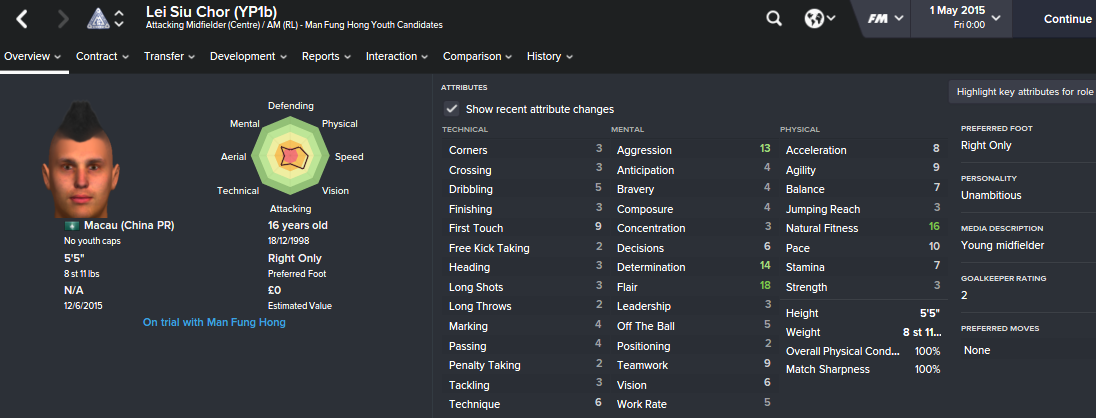Click the attribute polygon radar chart
Image resolution: width=1096 pixels, height=418 pixels.
(291, 157)
